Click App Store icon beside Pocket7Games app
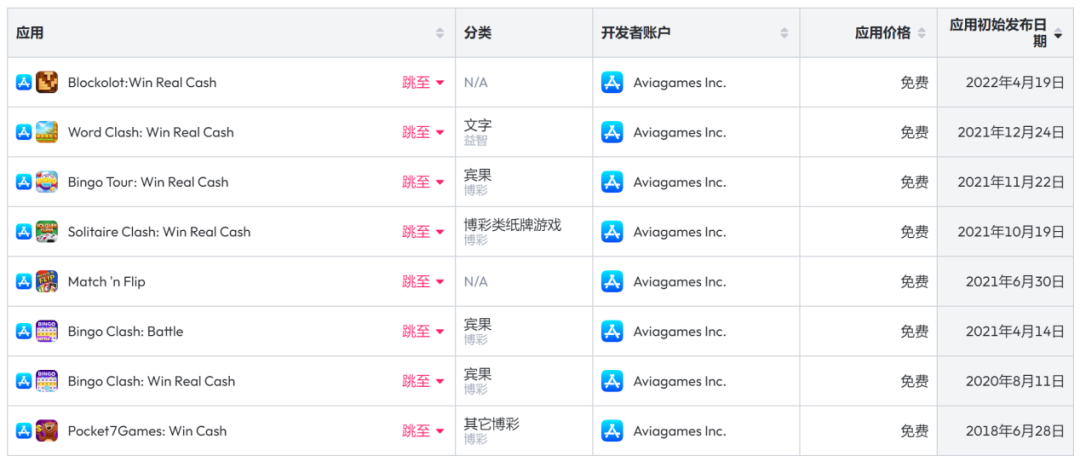The width and height of the screenshot is (1080, 462). click(x=24, y=431)
